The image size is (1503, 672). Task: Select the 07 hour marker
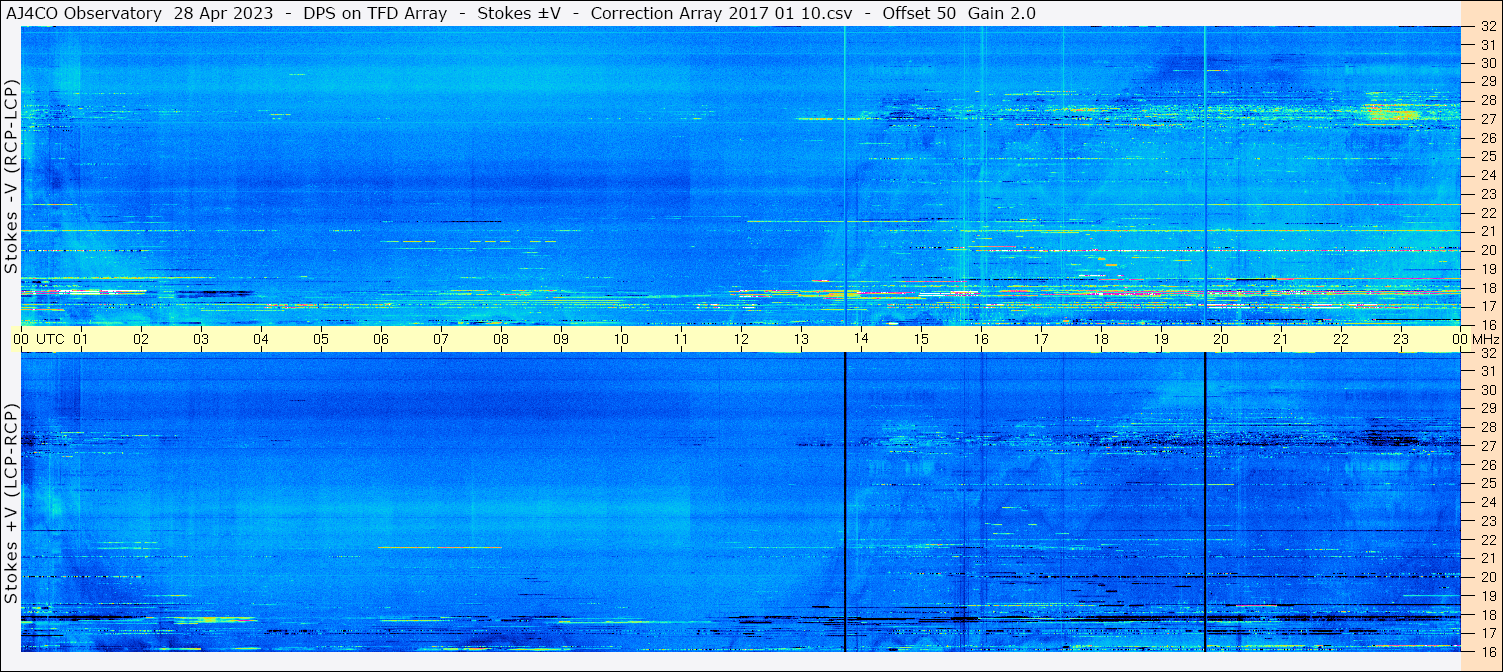pos(441,339)
